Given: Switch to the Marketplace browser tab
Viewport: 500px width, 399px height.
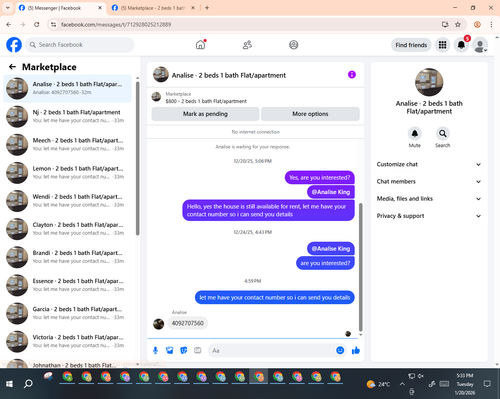Looking at the screenshot, I should coord(153,8).
